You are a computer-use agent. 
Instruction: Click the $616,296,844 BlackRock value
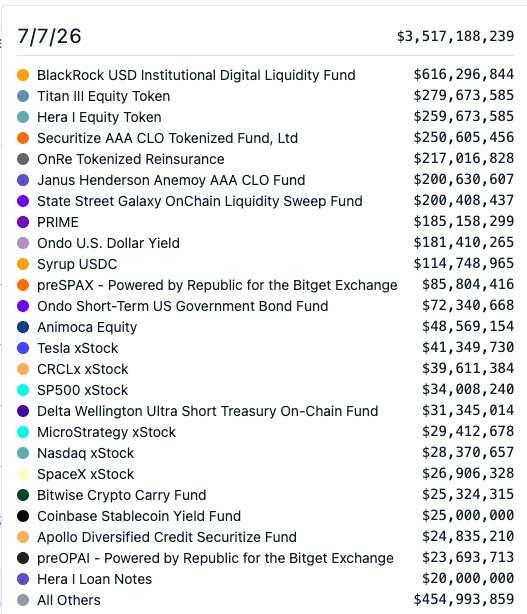(x=464, y=74)
